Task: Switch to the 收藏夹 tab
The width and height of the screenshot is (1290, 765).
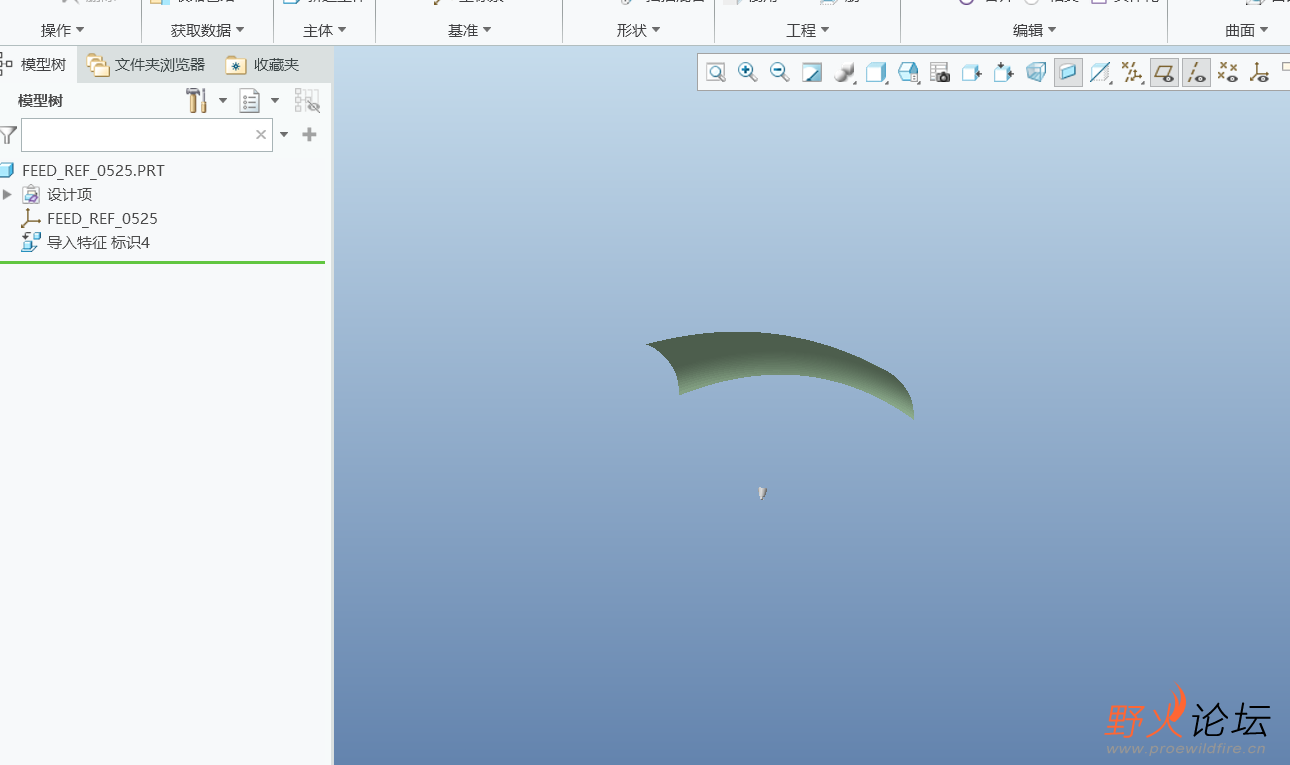Action: [x=263, y=65]
